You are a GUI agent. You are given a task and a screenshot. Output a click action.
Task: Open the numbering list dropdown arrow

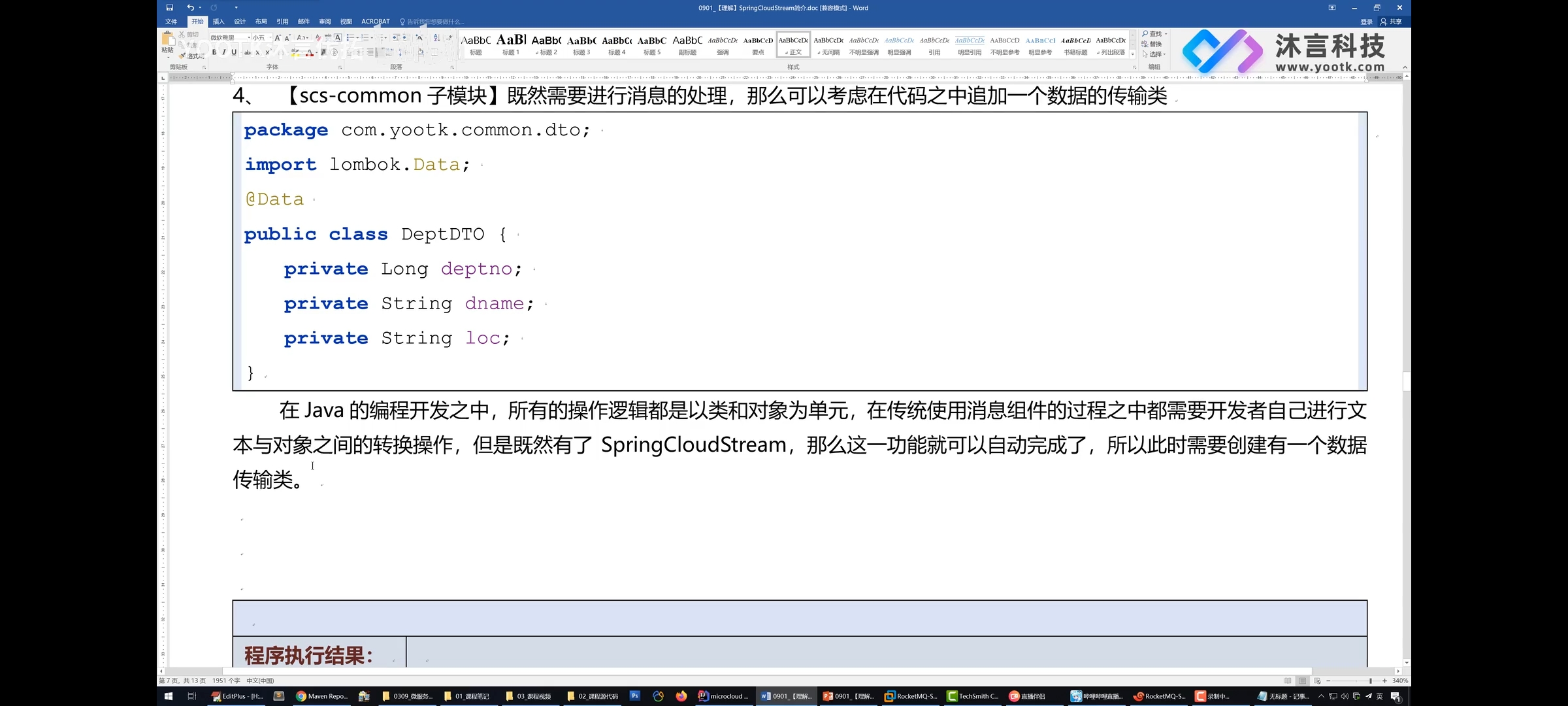(372, 38)
